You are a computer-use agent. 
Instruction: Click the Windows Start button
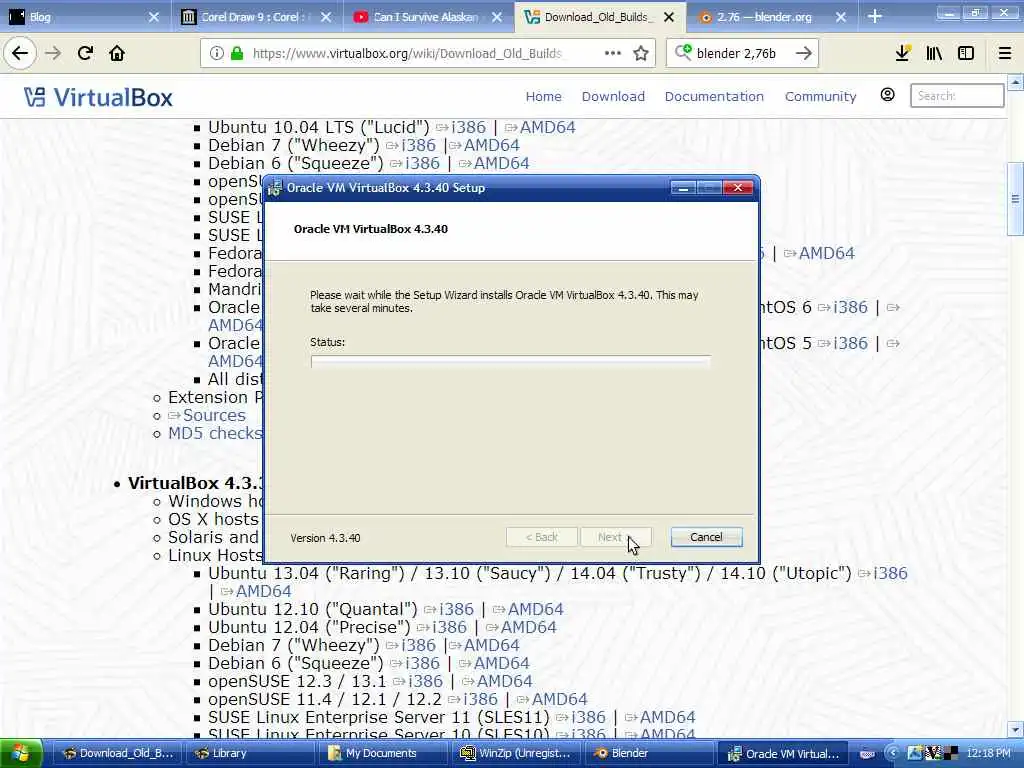[21, 754]
